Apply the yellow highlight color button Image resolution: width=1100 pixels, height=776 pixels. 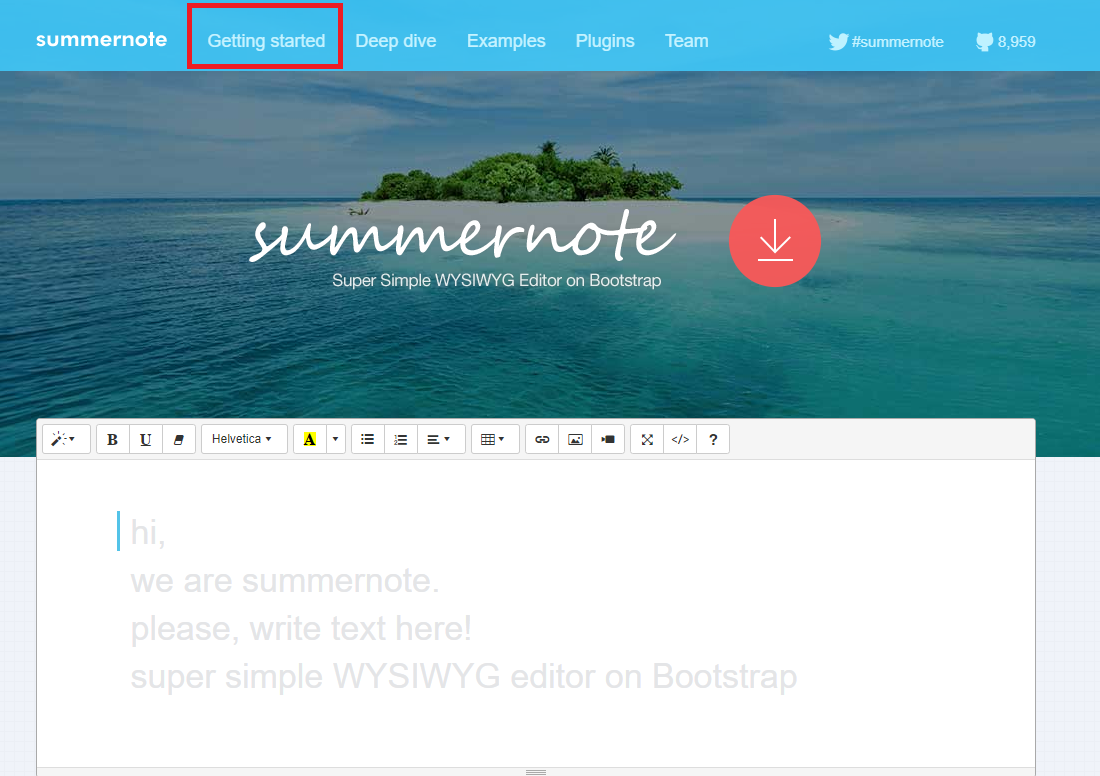(309, 439)
